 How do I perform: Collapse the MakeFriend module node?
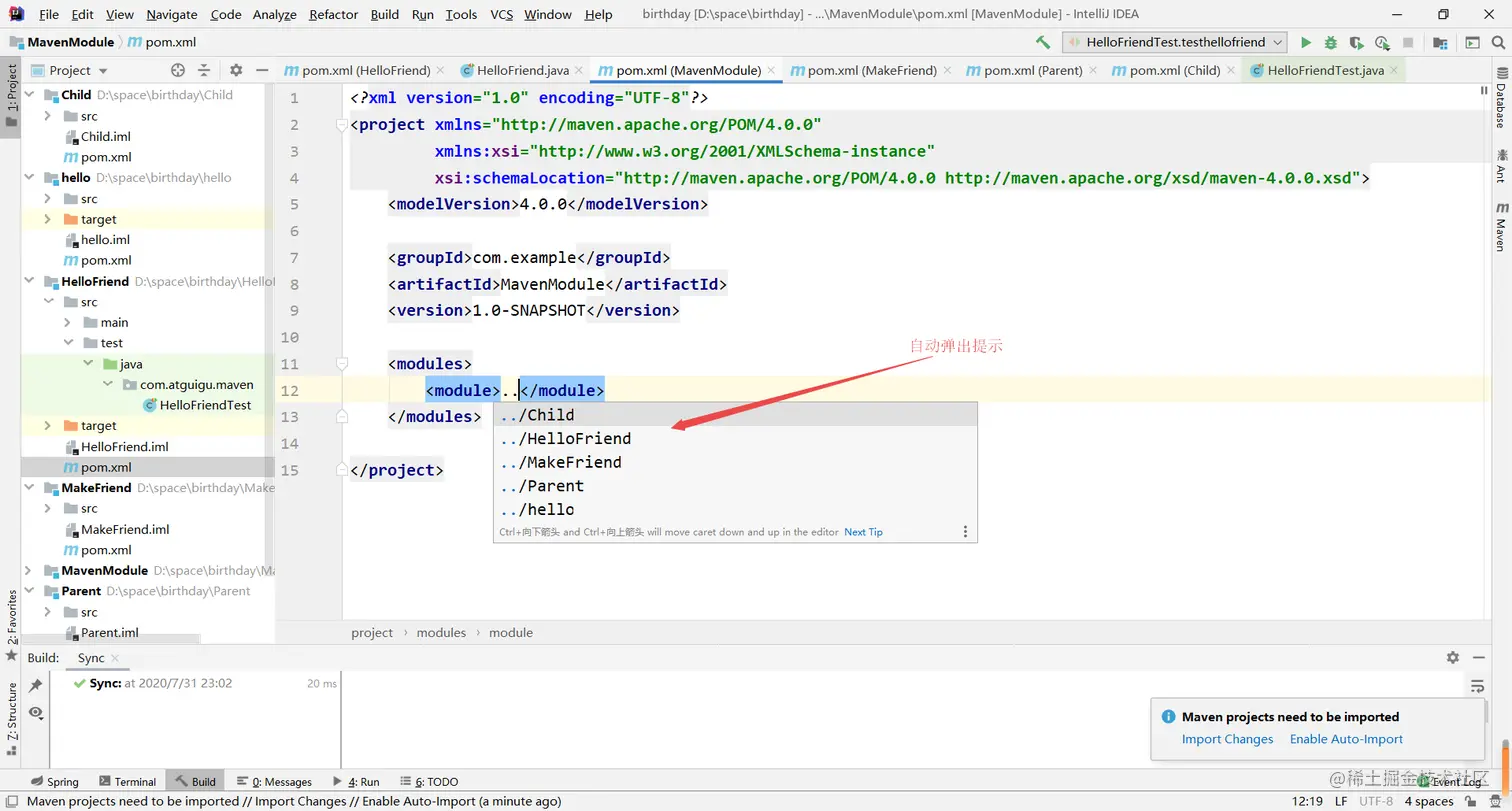point(28,488)
